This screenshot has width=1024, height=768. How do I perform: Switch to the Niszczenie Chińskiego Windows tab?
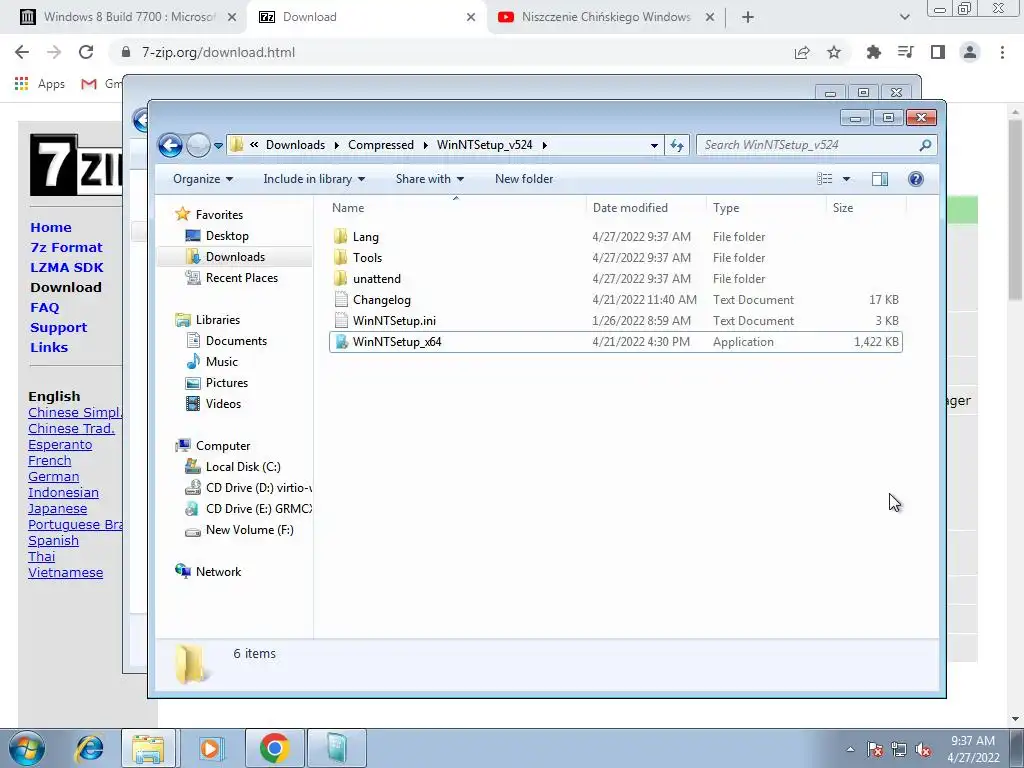[606, 17]
